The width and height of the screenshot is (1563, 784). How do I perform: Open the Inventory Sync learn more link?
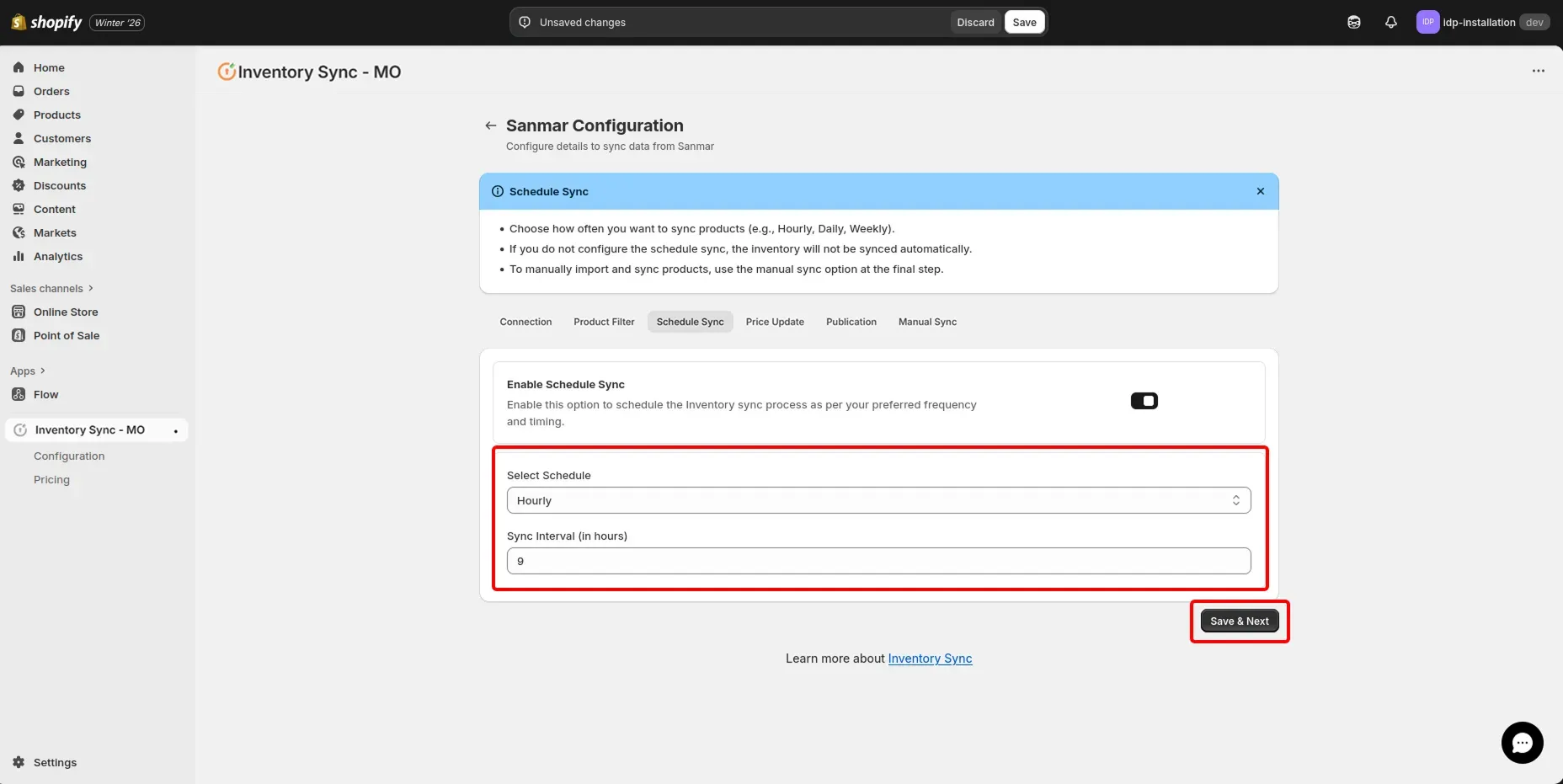[x=930, y=659]
